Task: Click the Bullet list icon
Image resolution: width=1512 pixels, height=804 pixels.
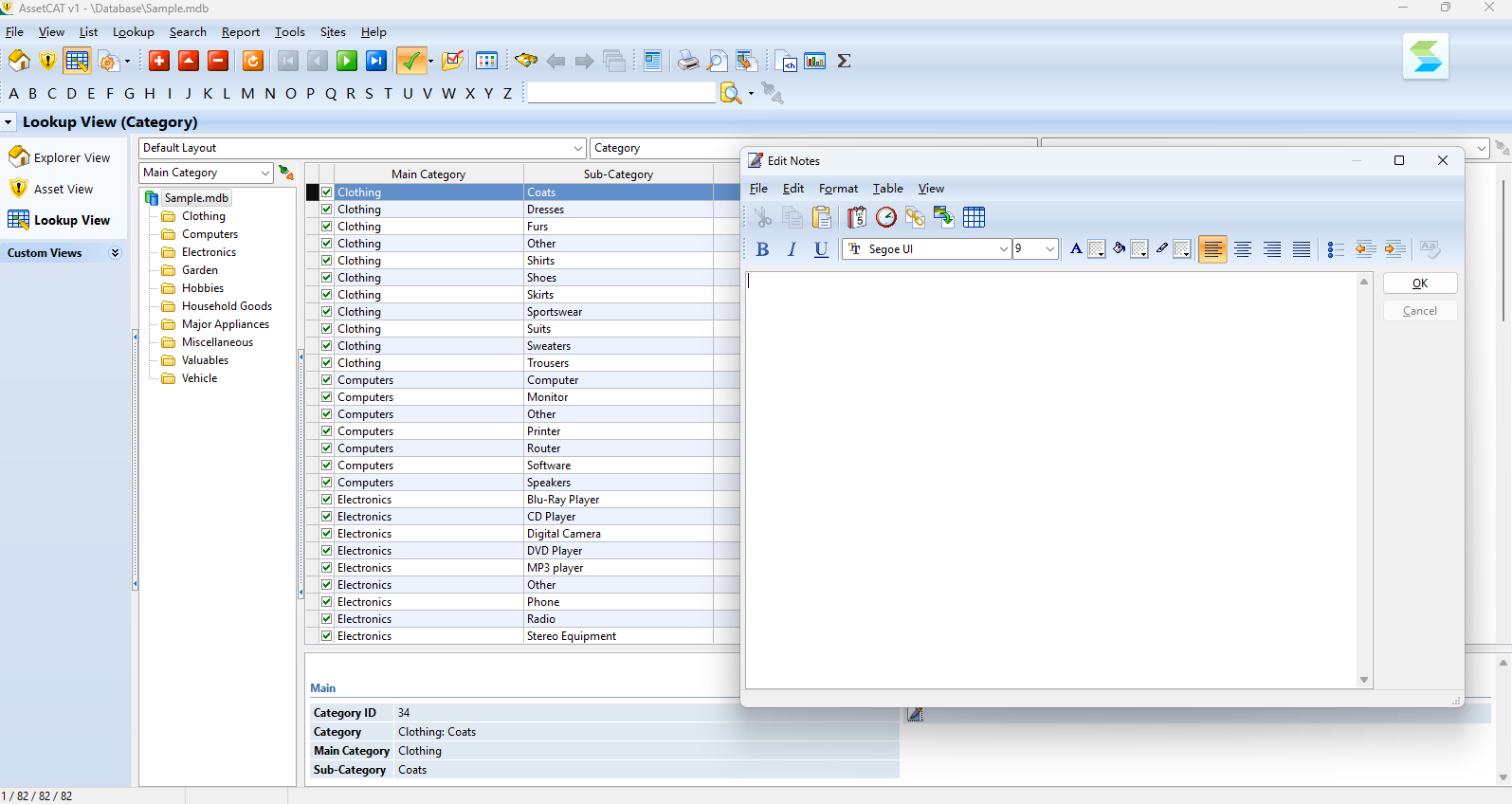Action: pos(1337,249)
